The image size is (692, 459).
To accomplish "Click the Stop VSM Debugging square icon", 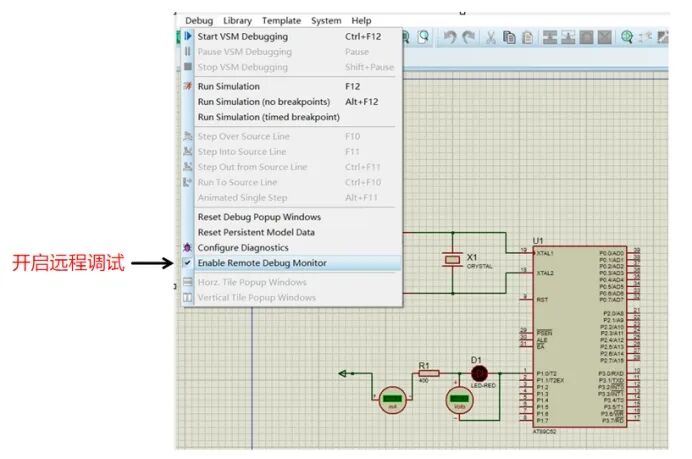I will pyautogui.click(x=188, y=67).
